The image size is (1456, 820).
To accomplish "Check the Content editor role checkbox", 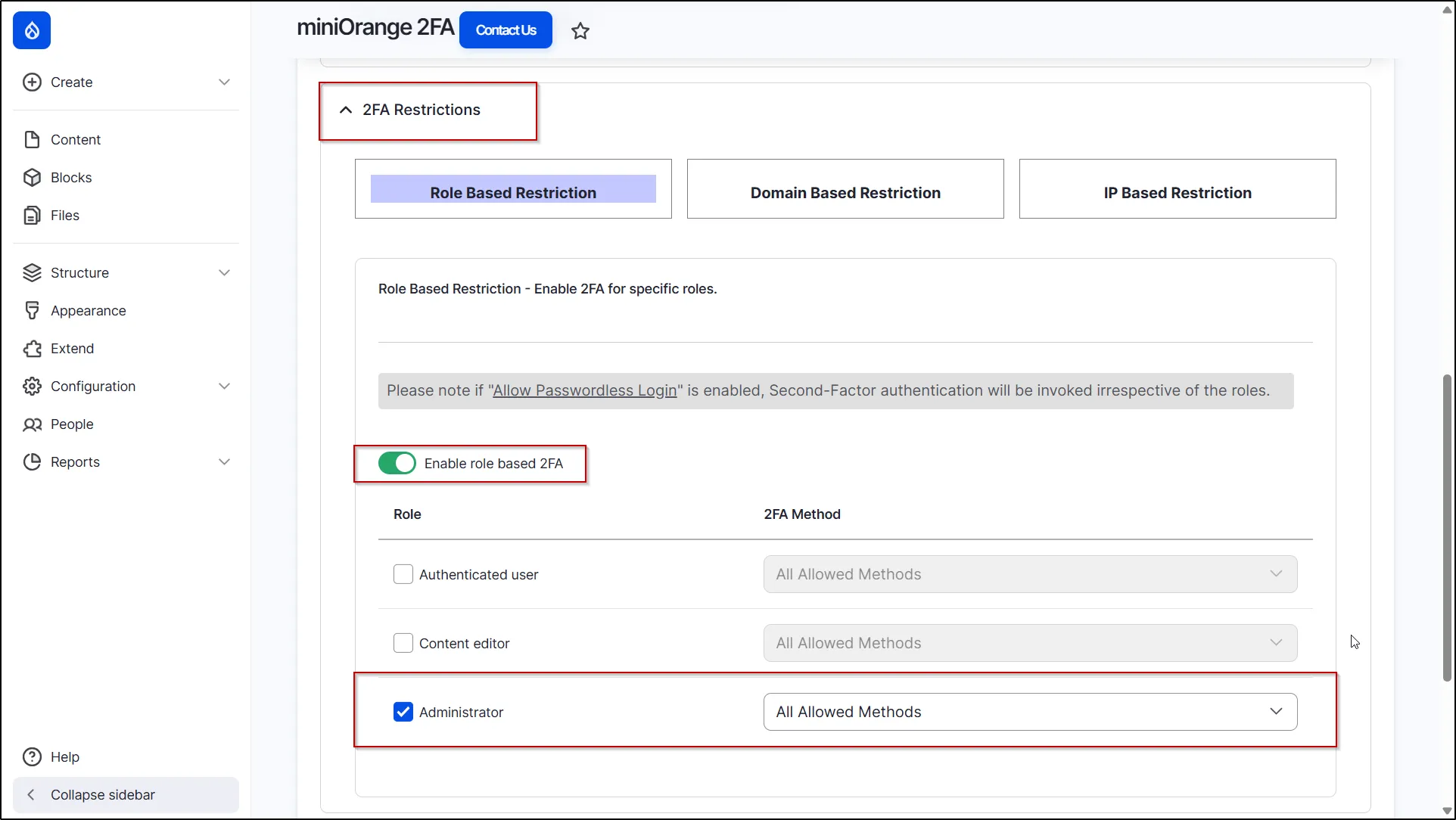I will 403,643.
